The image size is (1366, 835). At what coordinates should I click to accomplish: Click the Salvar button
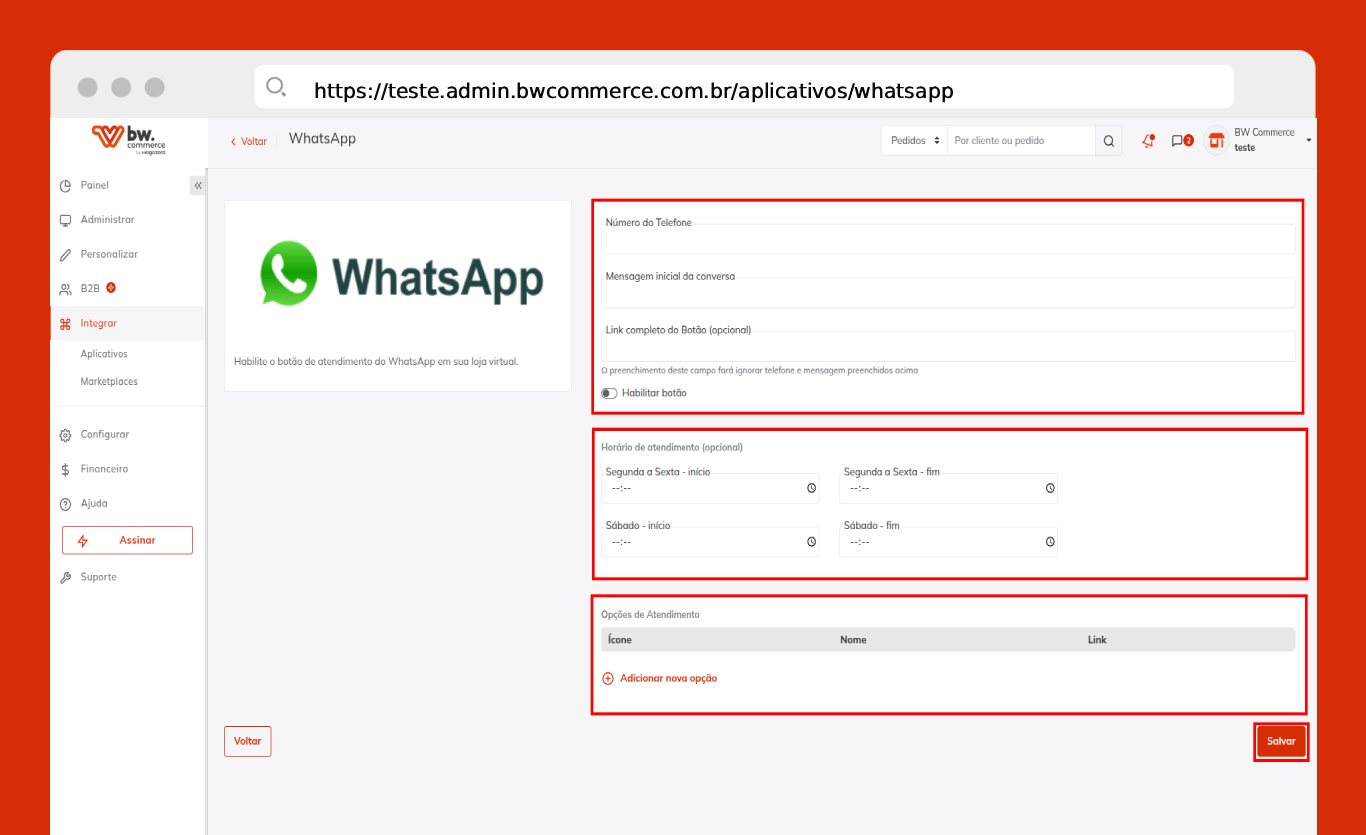click(1281, 742)
